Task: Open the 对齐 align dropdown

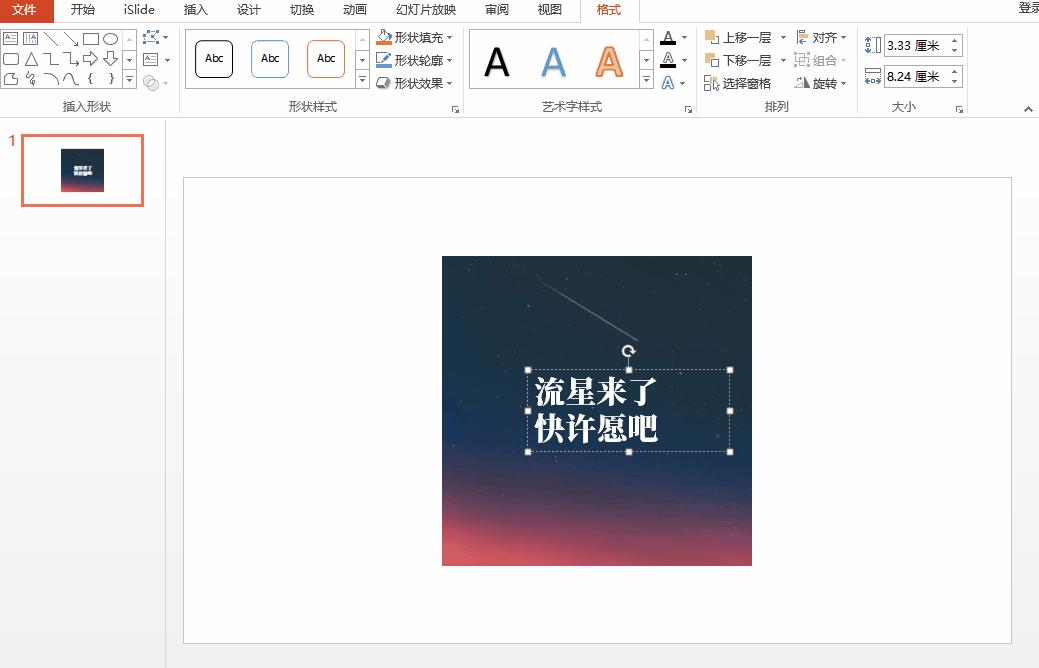Action: 821,37
